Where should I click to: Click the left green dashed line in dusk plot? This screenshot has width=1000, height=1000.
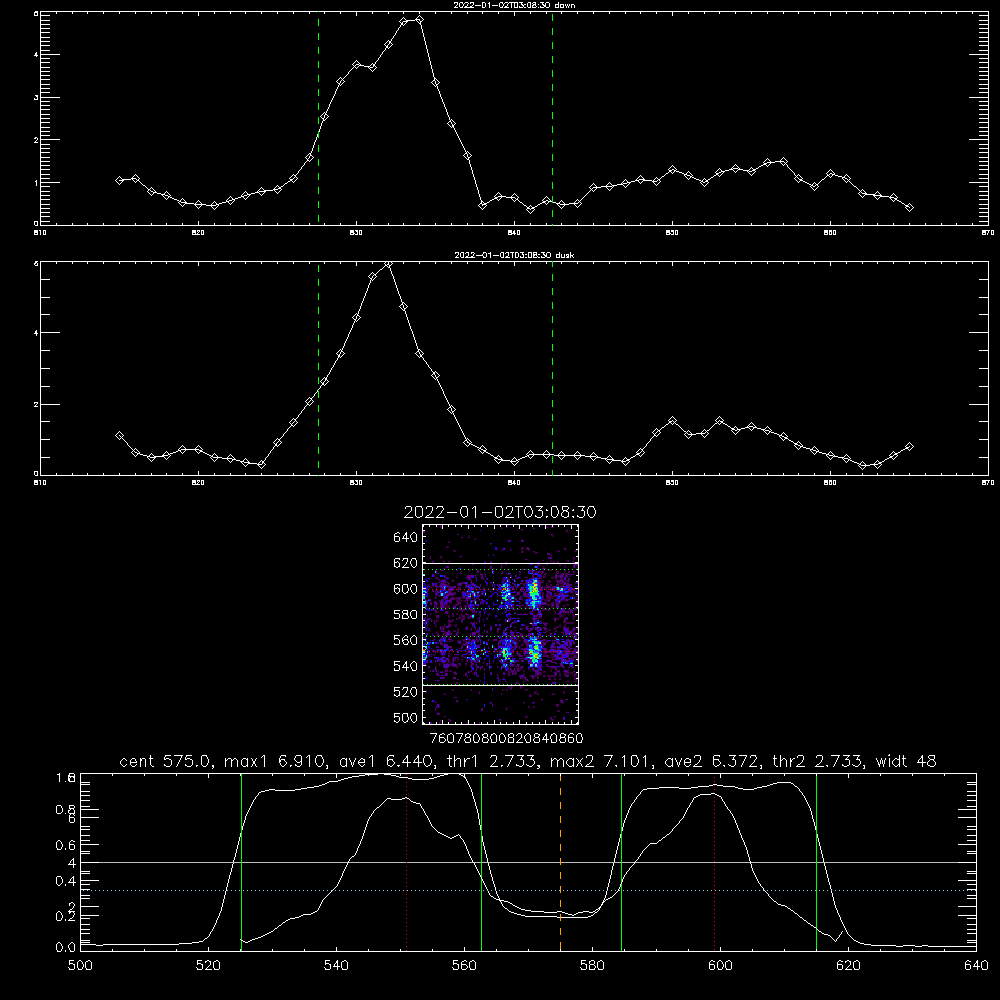(x=318, y=368)
